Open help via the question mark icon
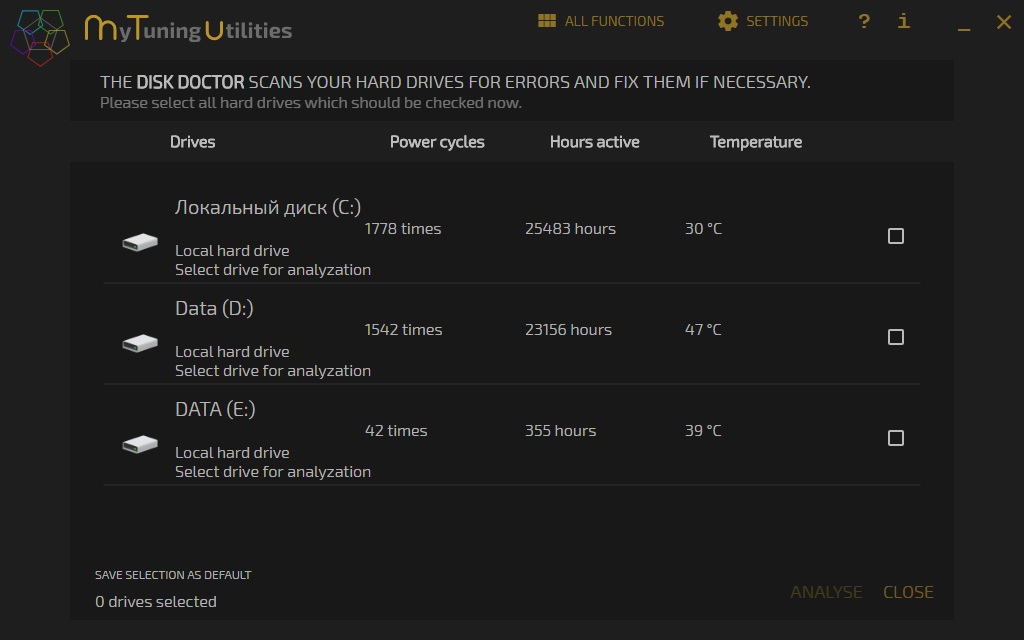Image resolution: width=1024 pixels, height=640 pixels. pyautogui.click(x=864, y=21)
